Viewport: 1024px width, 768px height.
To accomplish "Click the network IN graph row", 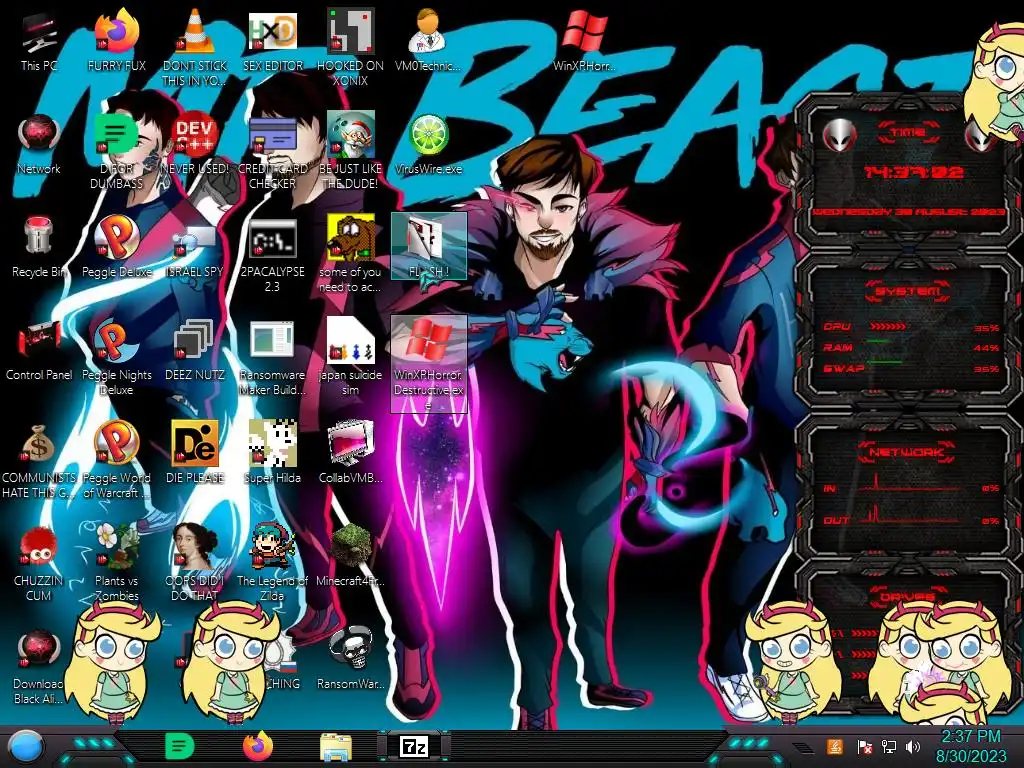I will (910, 484).
